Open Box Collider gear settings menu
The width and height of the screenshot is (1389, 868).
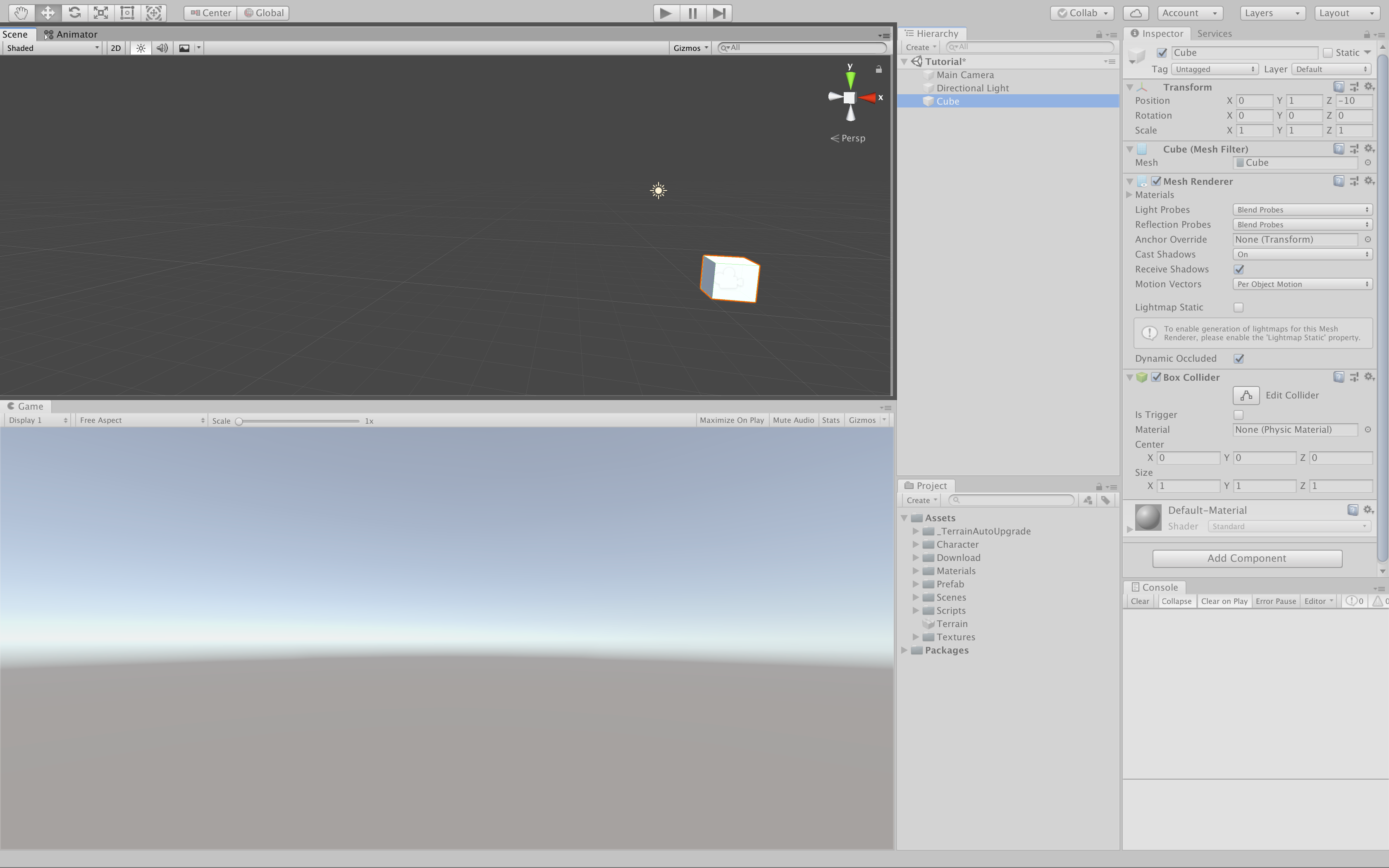[x=1369, y=377]
